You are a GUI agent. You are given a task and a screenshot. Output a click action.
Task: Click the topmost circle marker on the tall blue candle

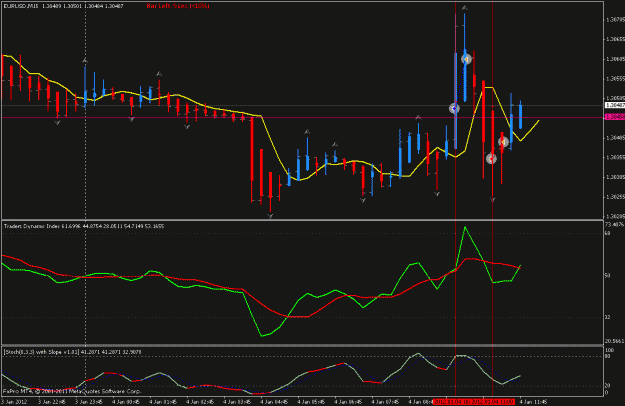point(466,59)
